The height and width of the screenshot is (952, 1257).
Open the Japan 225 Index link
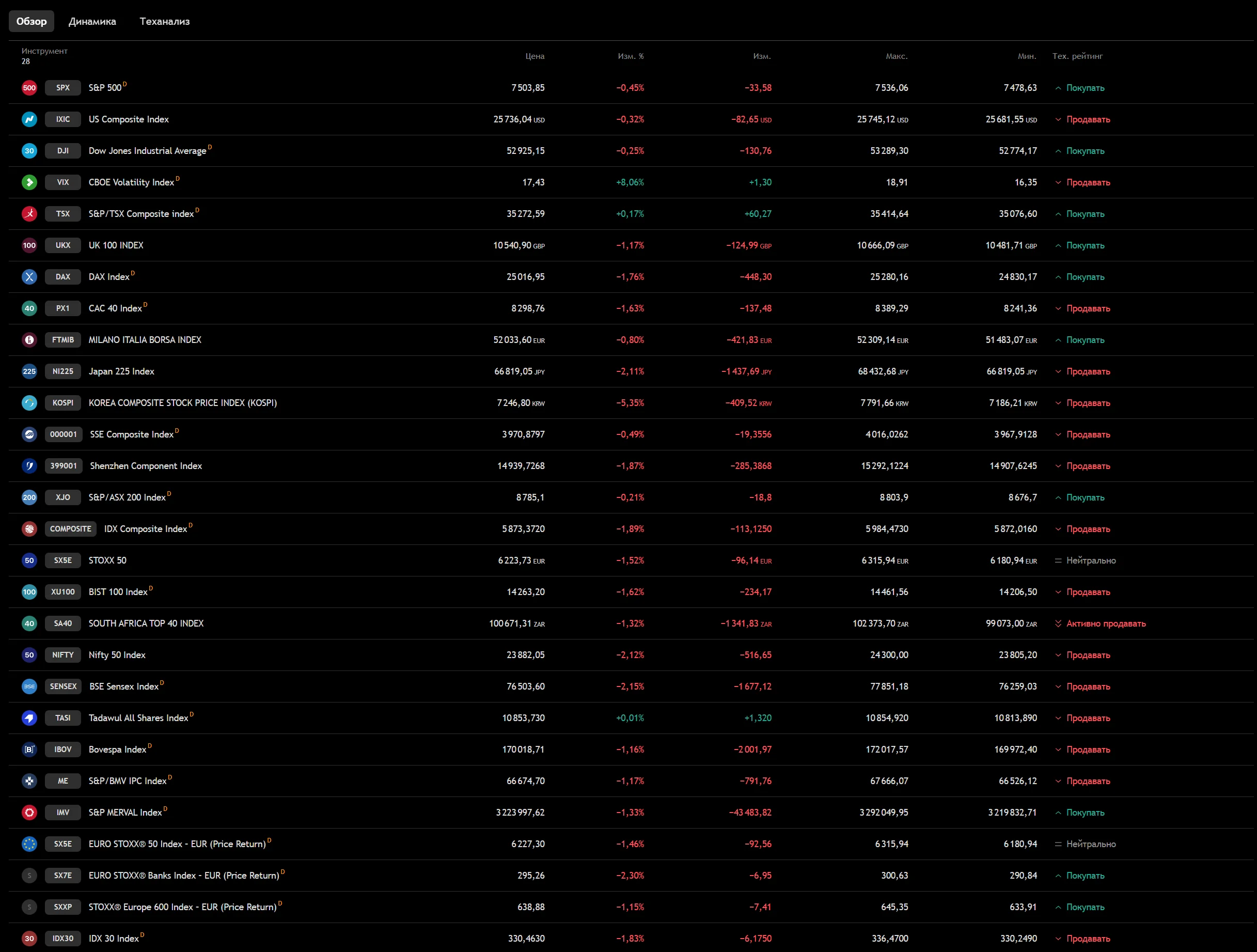121,372
